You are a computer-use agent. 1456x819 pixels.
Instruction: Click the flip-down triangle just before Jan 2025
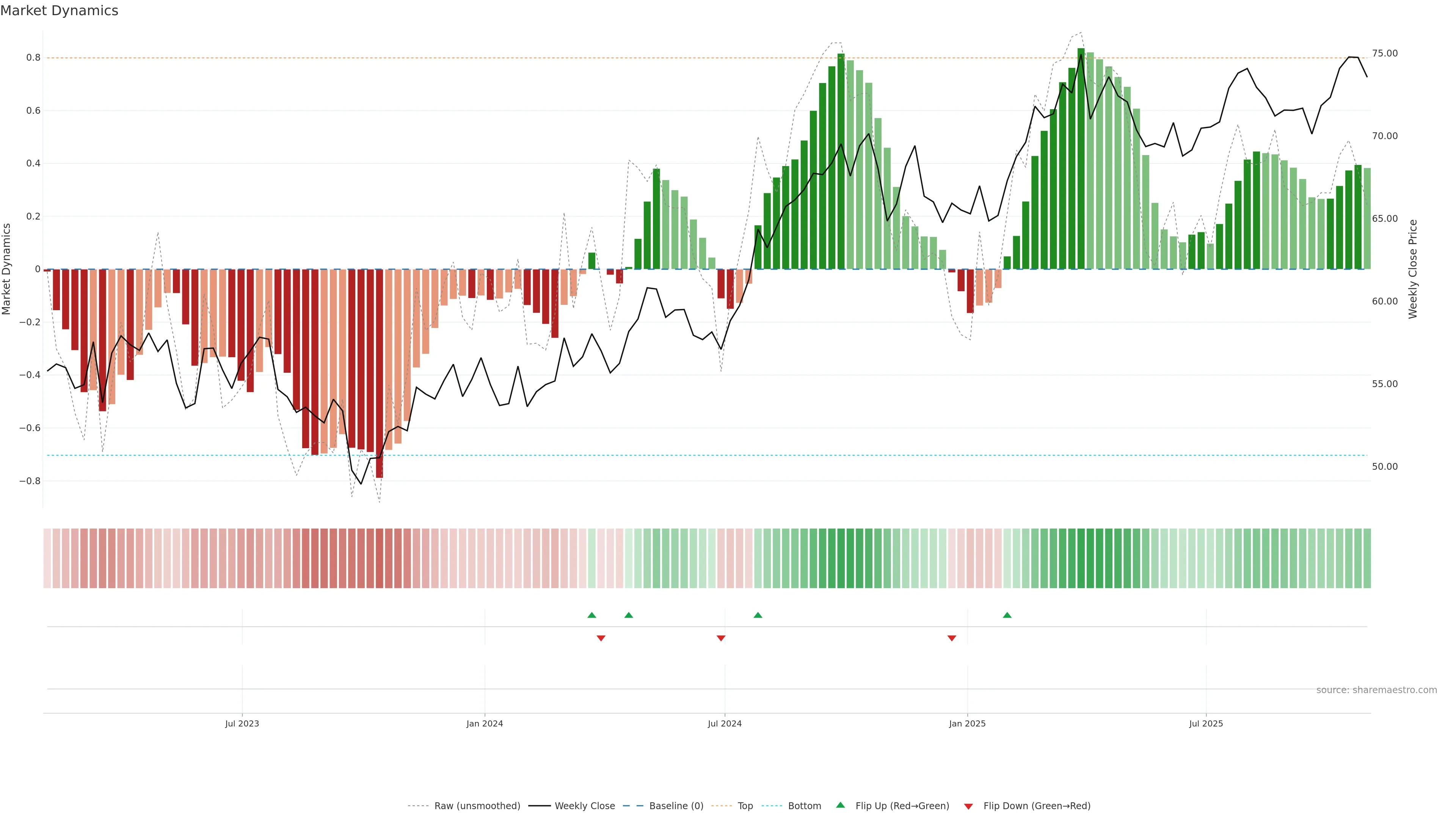pos(952,638)
